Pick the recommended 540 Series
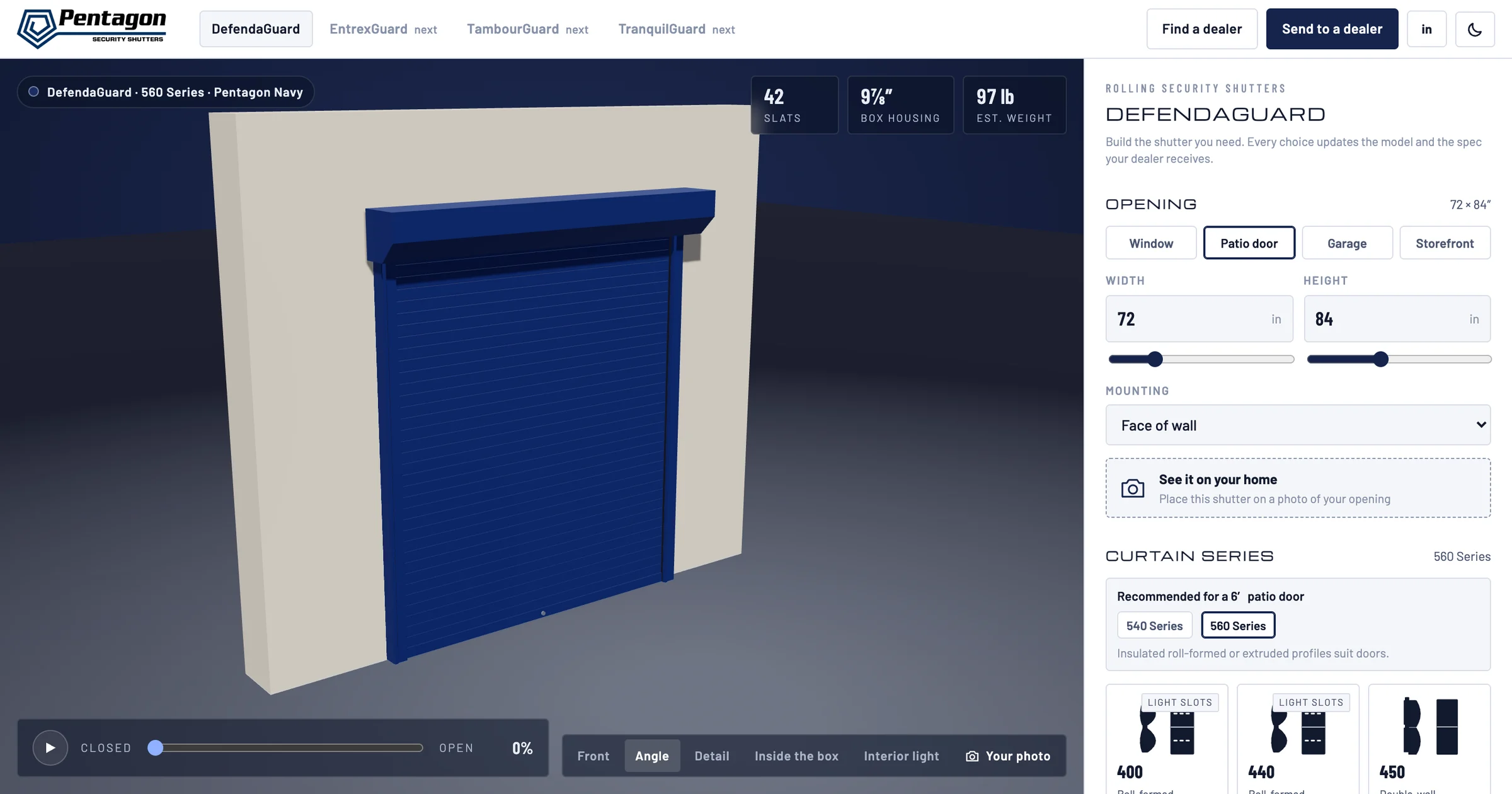This screenshot has width=1512, height=794. 1155,625
